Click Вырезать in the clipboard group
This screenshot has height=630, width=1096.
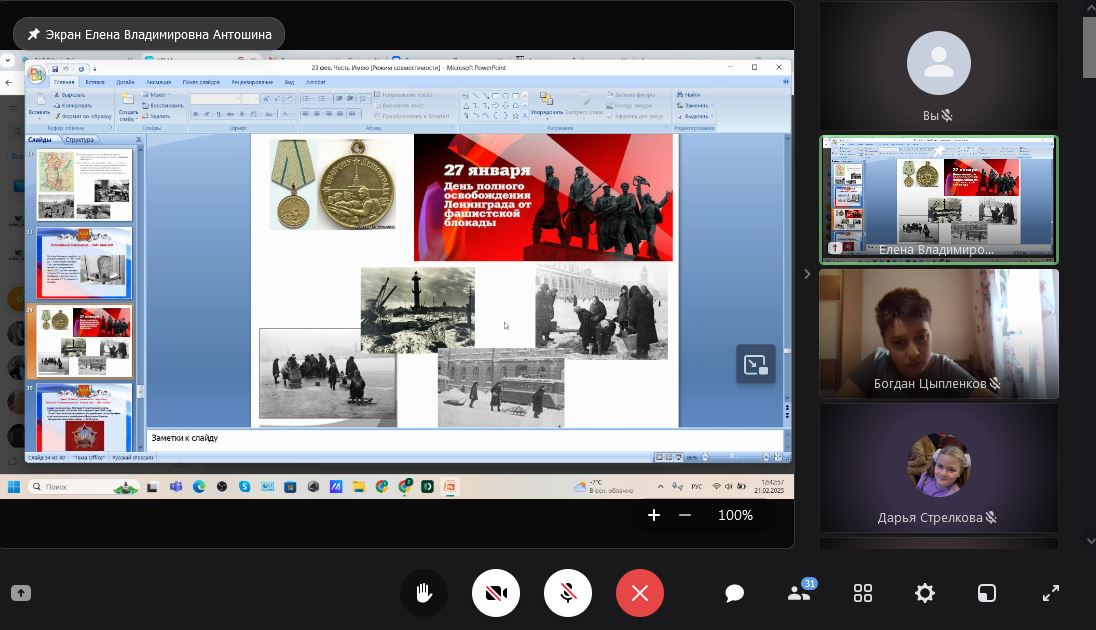tap(70, 94)
